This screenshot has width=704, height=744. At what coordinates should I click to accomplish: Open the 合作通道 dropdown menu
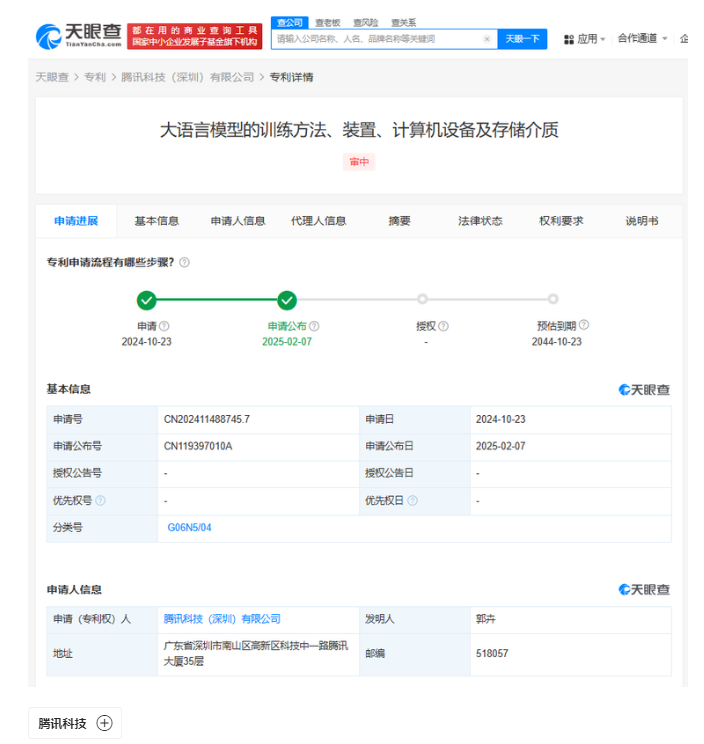642,38
